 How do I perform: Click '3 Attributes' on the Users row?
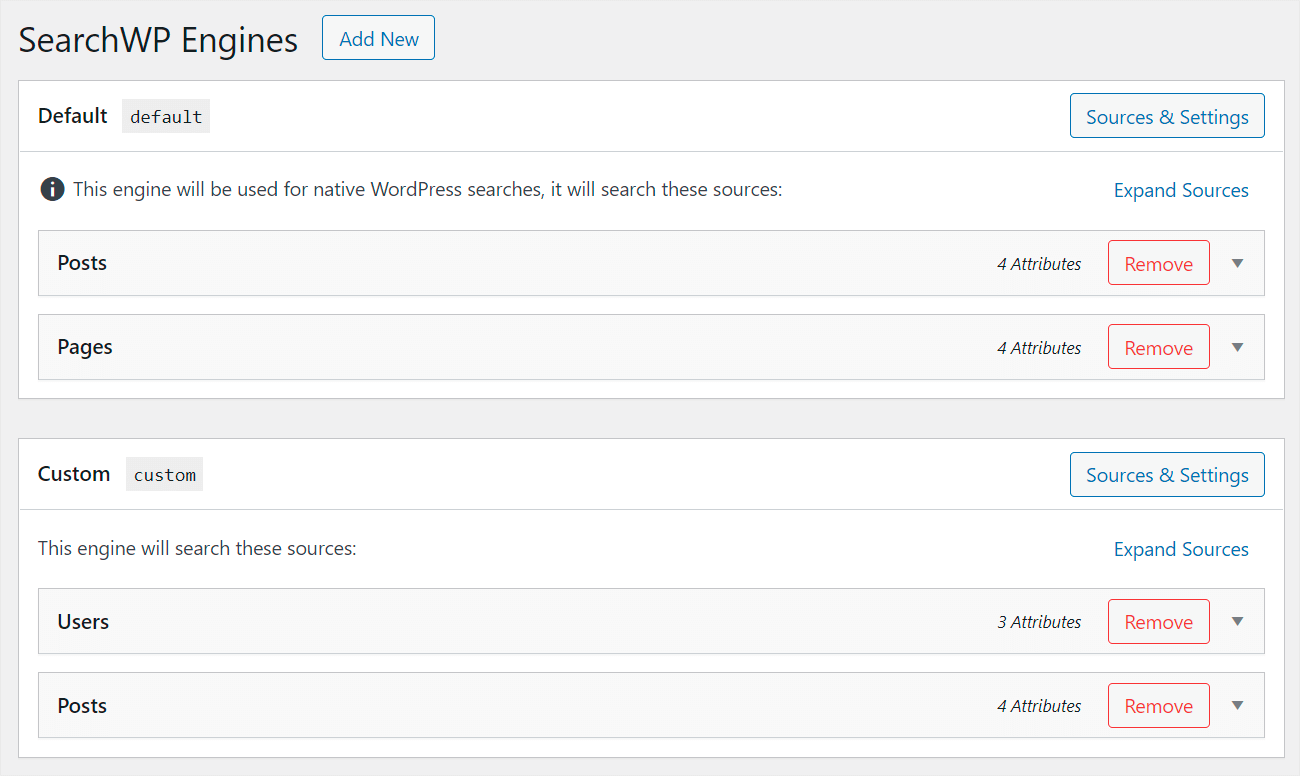tap(1039, 621)
